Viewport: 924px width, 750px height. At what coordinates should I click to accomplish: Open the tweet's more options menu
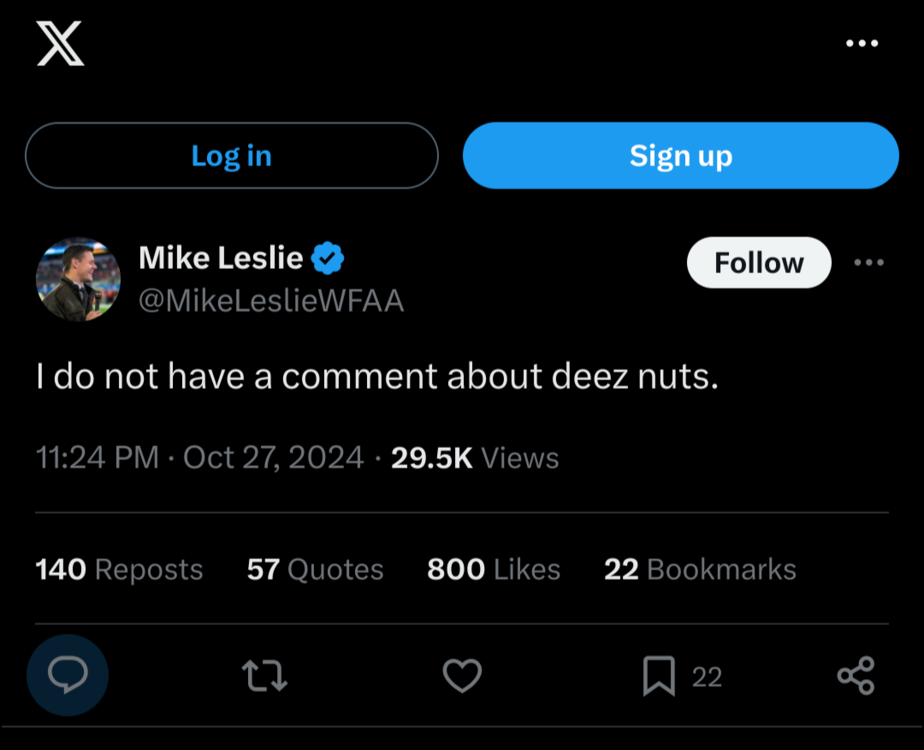pyautogui.click(x=869, y=262)
